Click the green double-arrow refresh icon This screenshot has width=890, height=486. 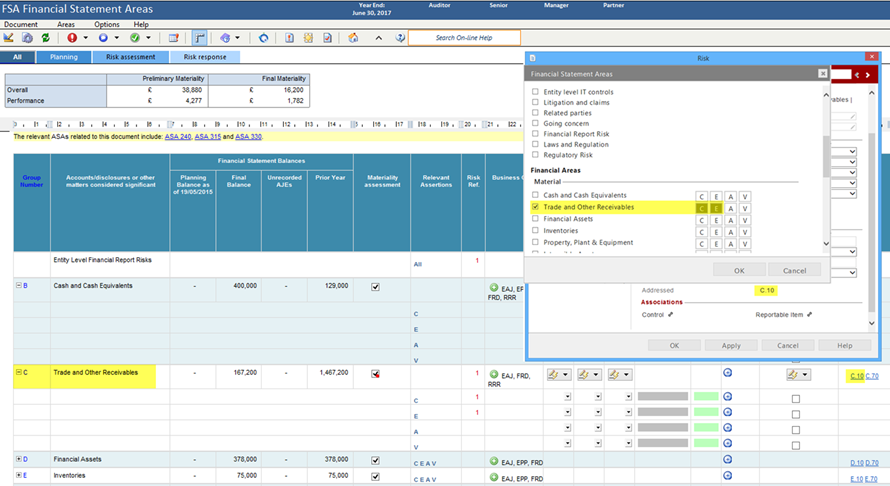coord(45,37)
